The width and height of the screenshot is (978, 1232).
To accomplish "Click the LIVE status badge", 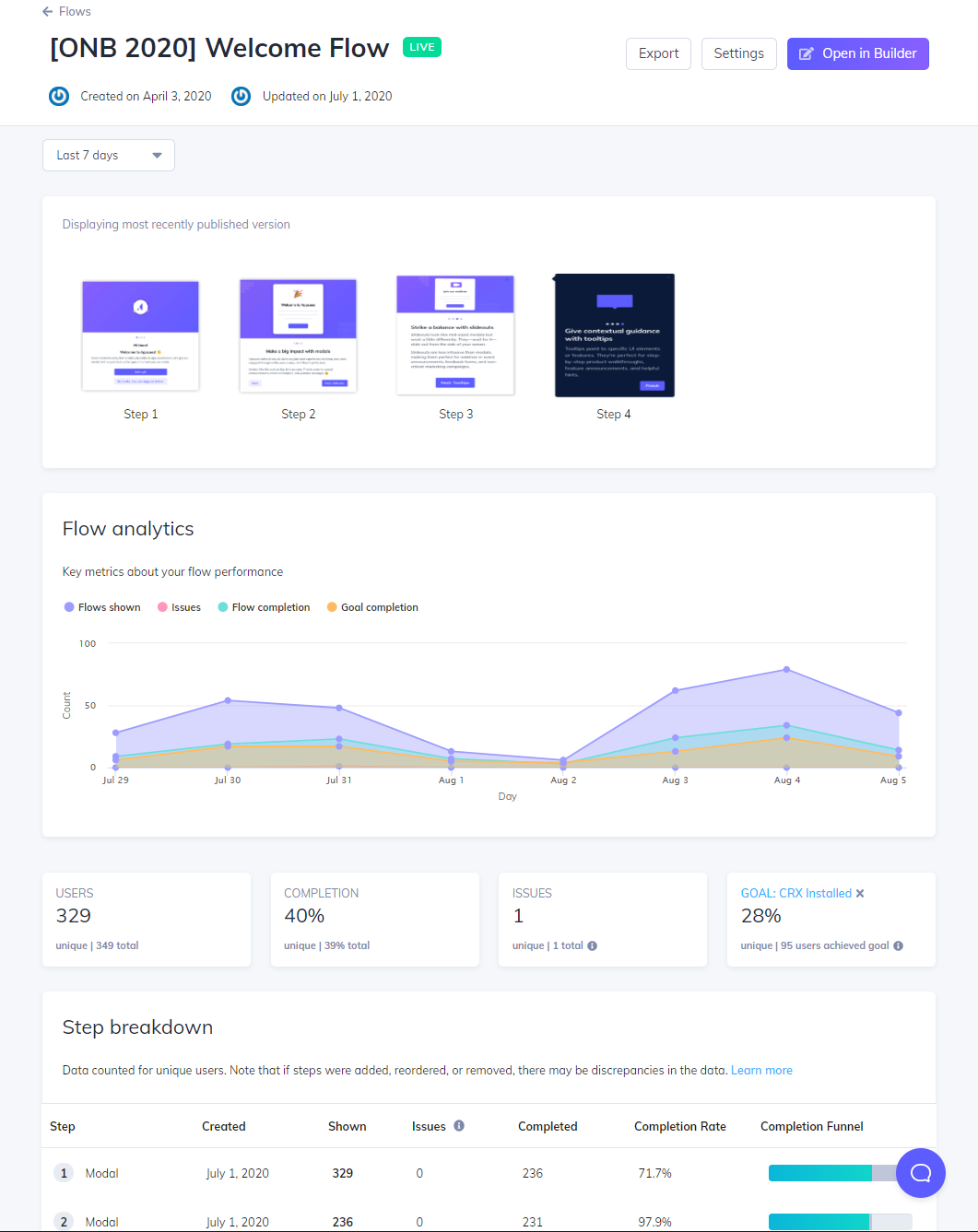I will (x=421, y=46).
